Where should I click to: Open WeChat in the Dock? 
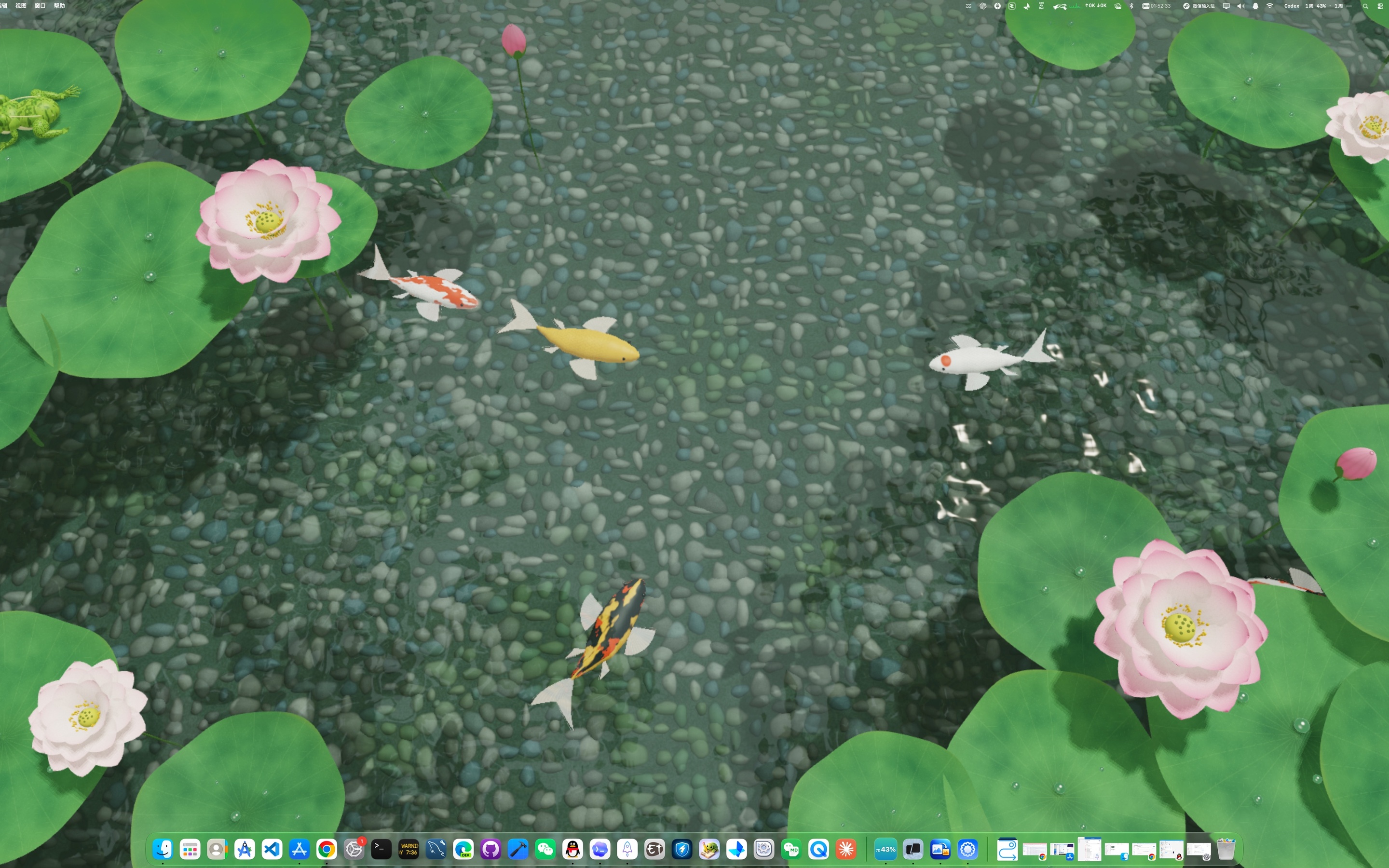click(545, 849)
